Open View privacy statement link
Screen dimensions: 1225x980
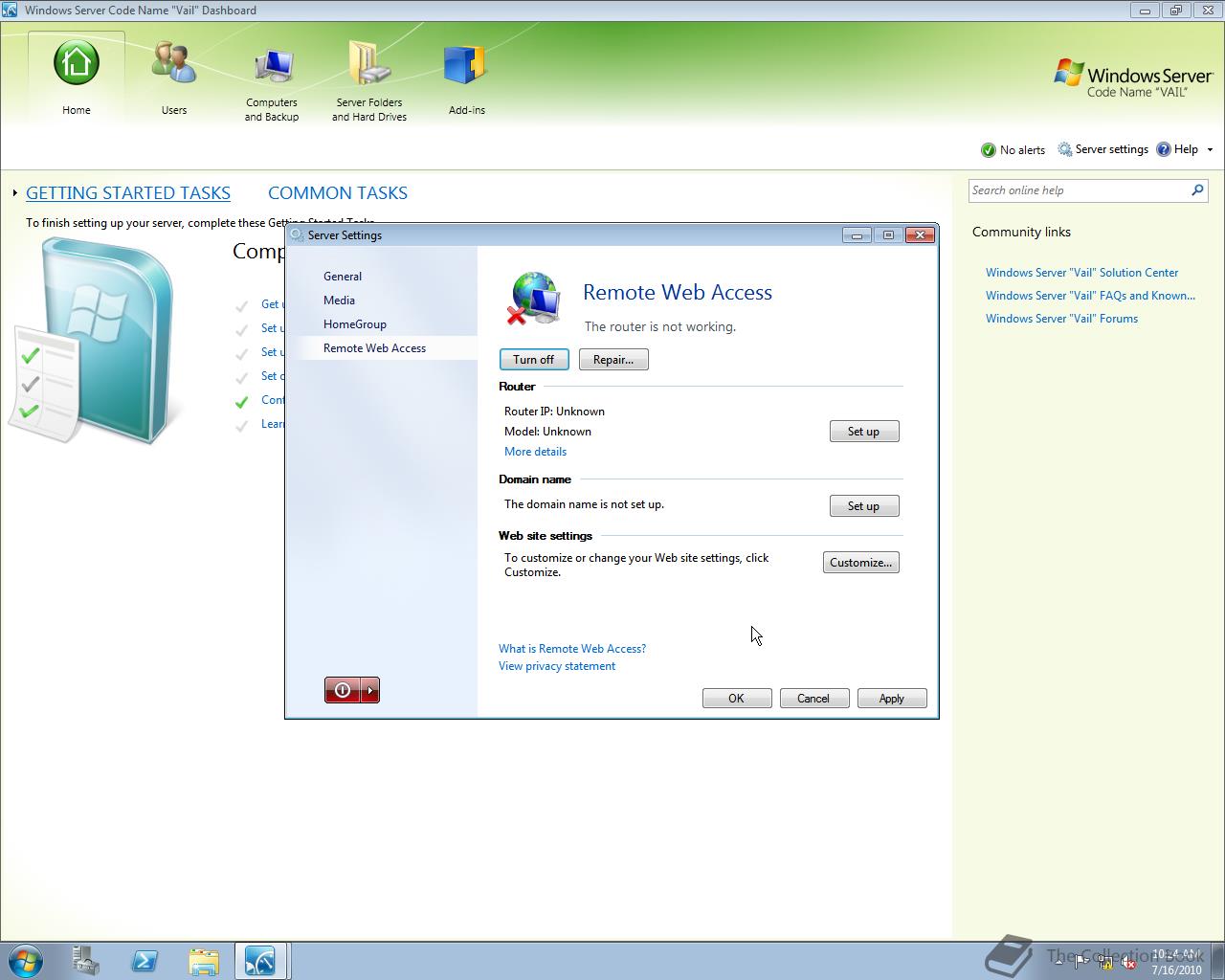click(x=557, y=666)
